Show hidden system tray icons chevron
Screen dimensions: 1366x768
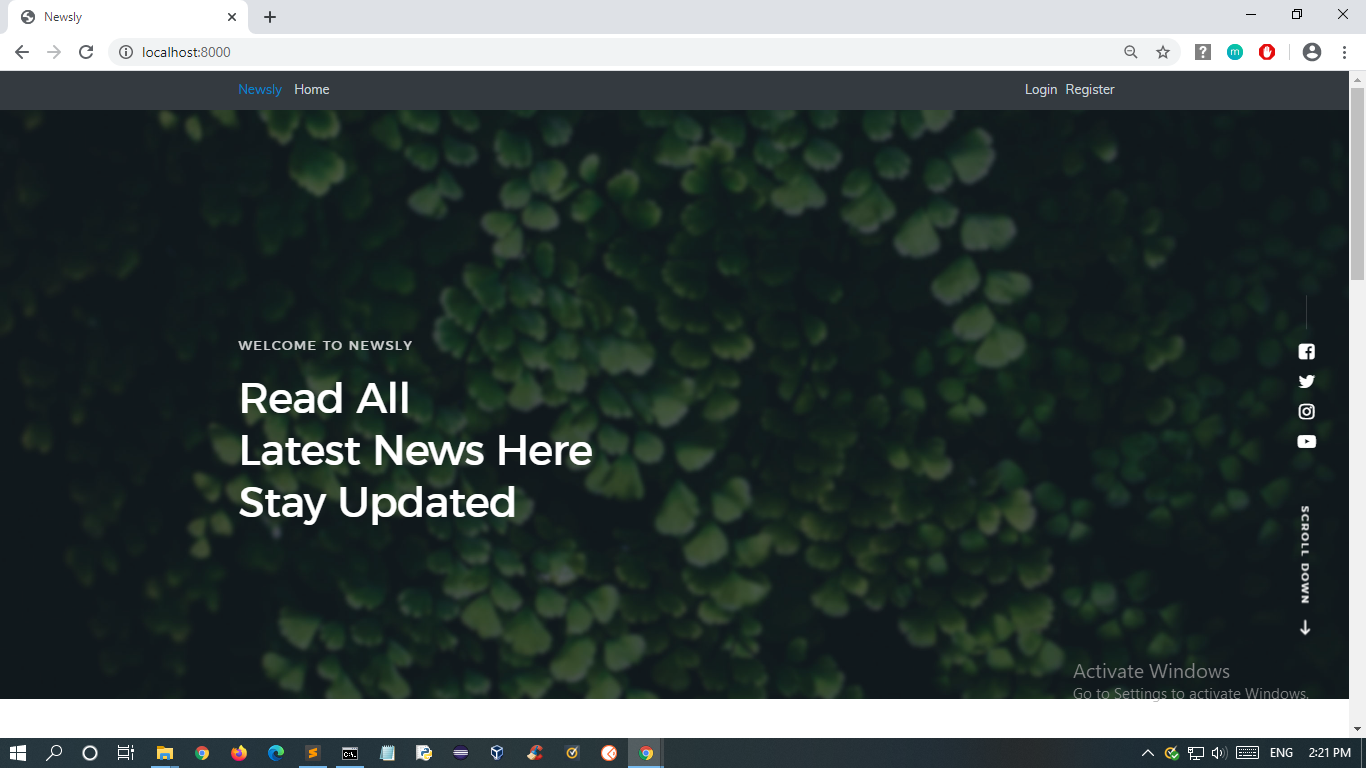pyautogui.click(x=1146, y=753)
